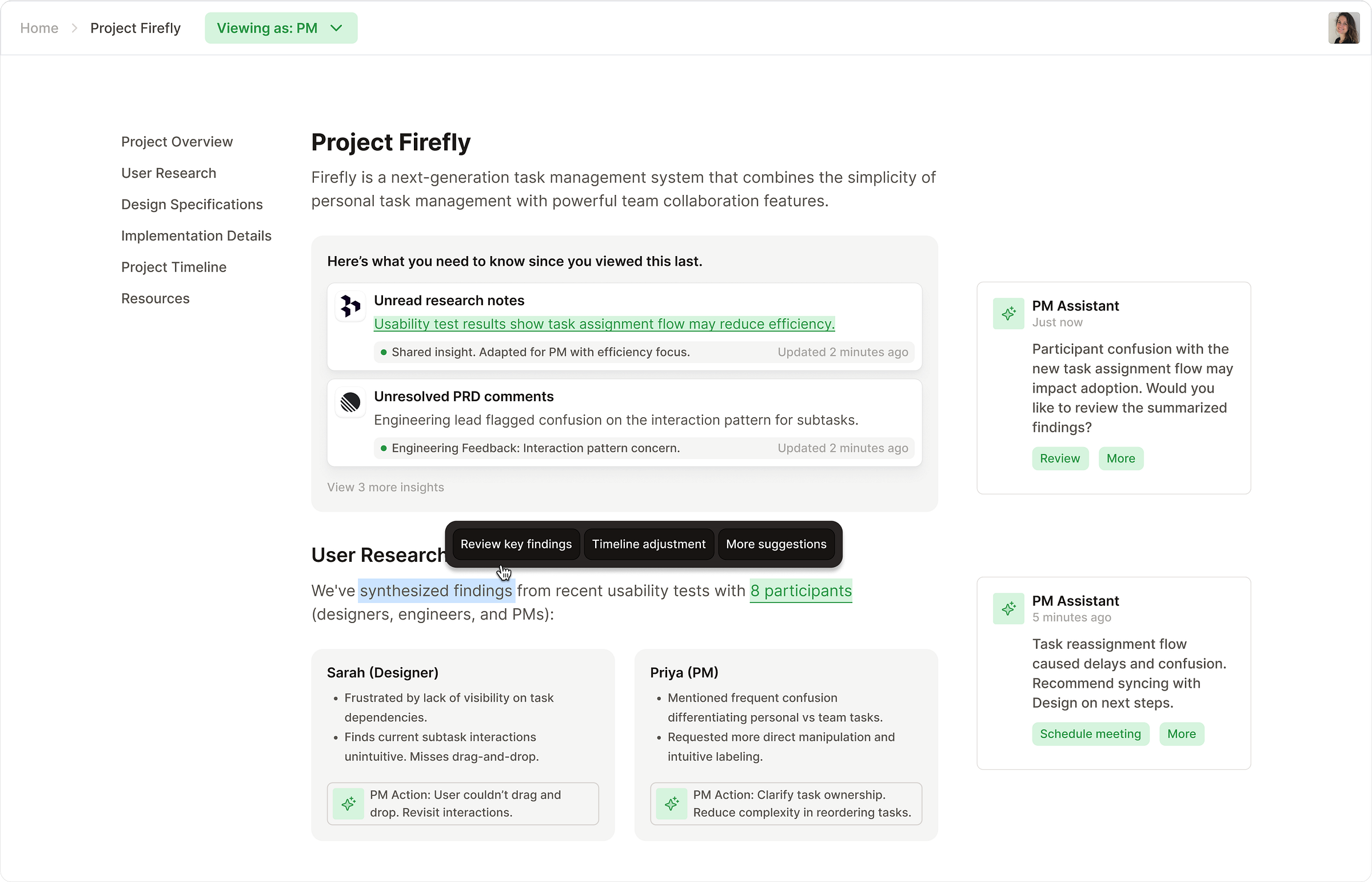Click More next to Schedule meeting
Image resolution: width=1372 pixels, height=882 pixels.
point(1180,734)
